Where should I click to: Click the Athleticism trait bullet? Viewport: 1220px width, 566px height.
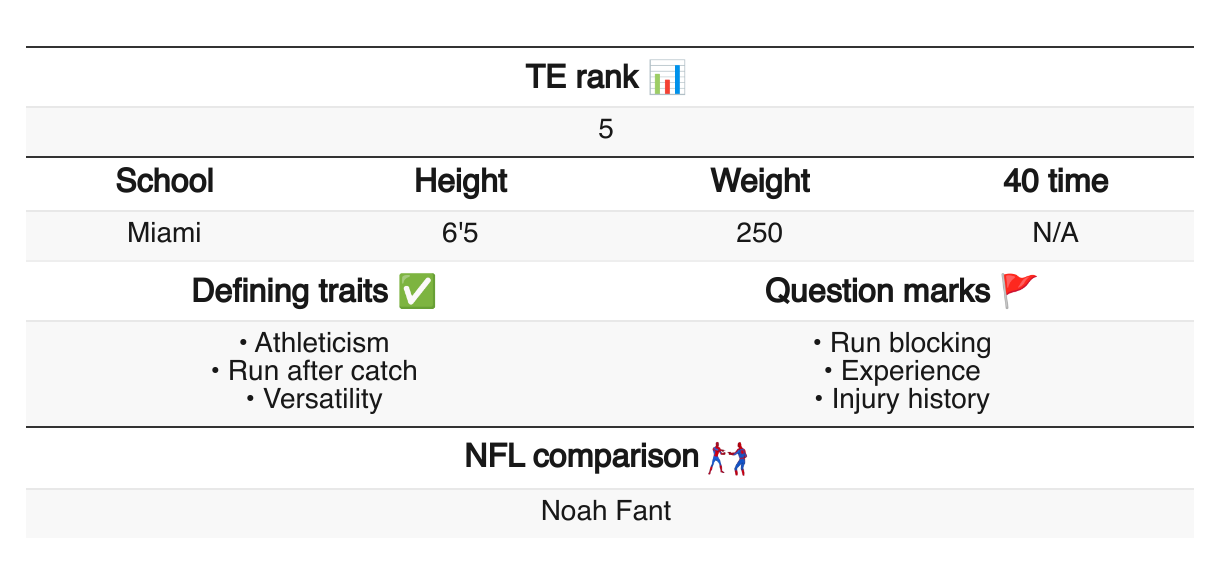[320, 343]
